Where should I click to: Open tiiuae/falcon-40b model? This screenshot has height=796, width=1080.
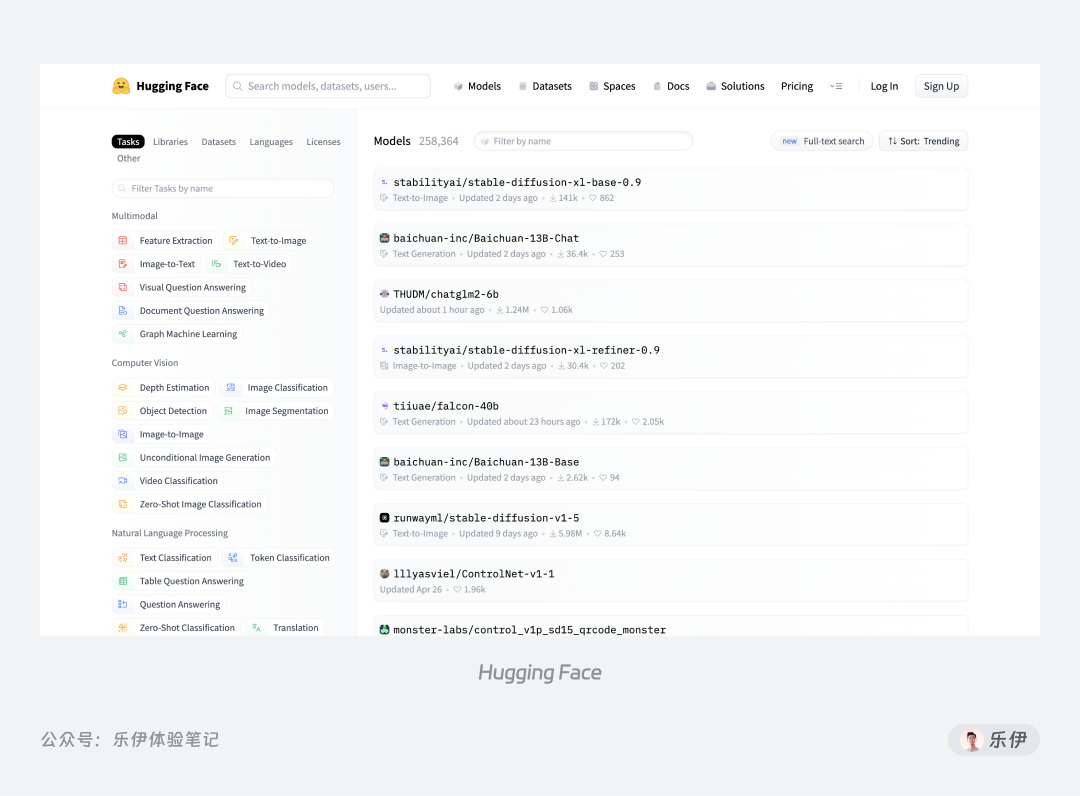click(x=670, y=413)
